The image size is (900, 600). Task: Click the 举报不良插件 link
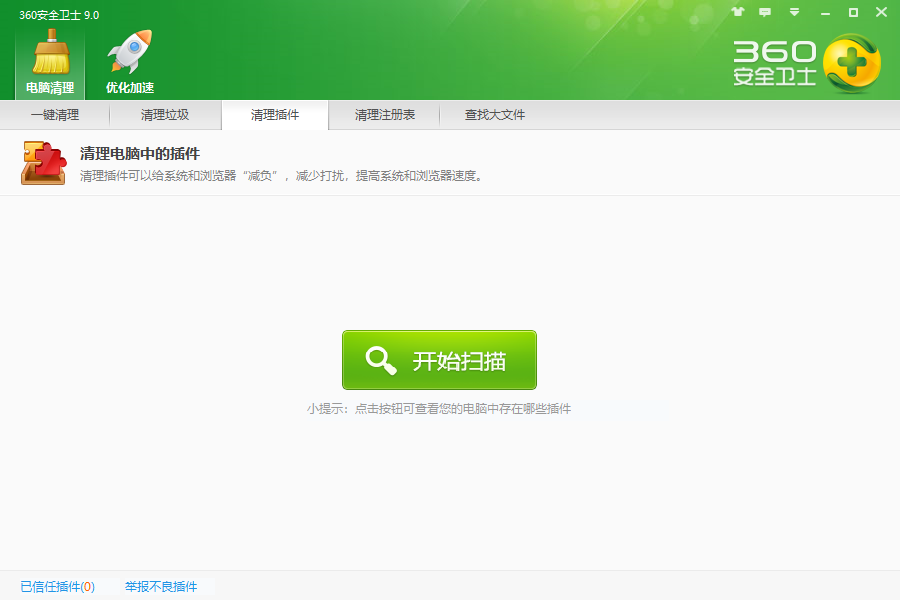tap(161, 586)
